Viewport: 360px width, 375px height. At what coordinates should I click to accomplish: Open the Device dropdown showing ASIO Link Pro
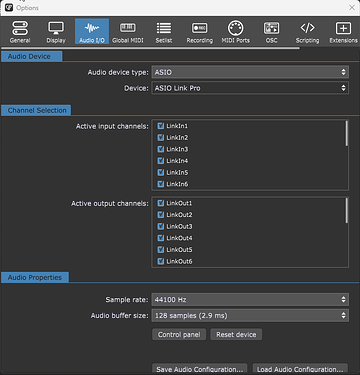(250, 88)
